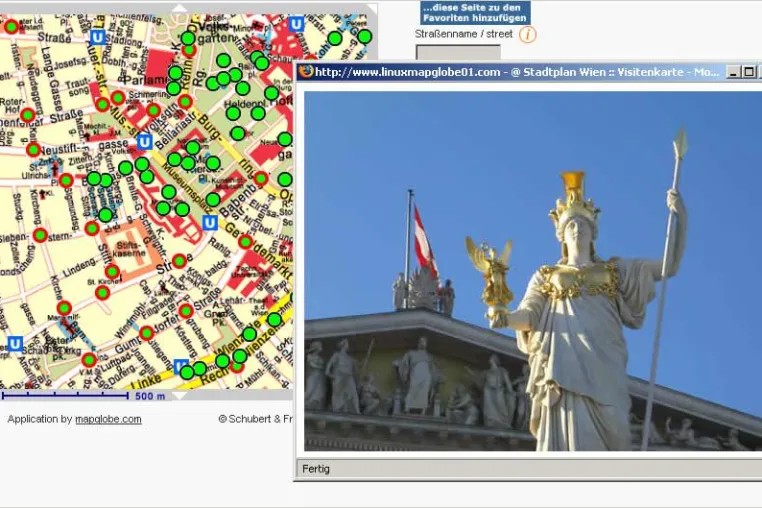The height and width of the screenshot is (508, 762).
Task: Click the marker at end of 'Lindeng.' label
Action: click(x=112, y=272)
